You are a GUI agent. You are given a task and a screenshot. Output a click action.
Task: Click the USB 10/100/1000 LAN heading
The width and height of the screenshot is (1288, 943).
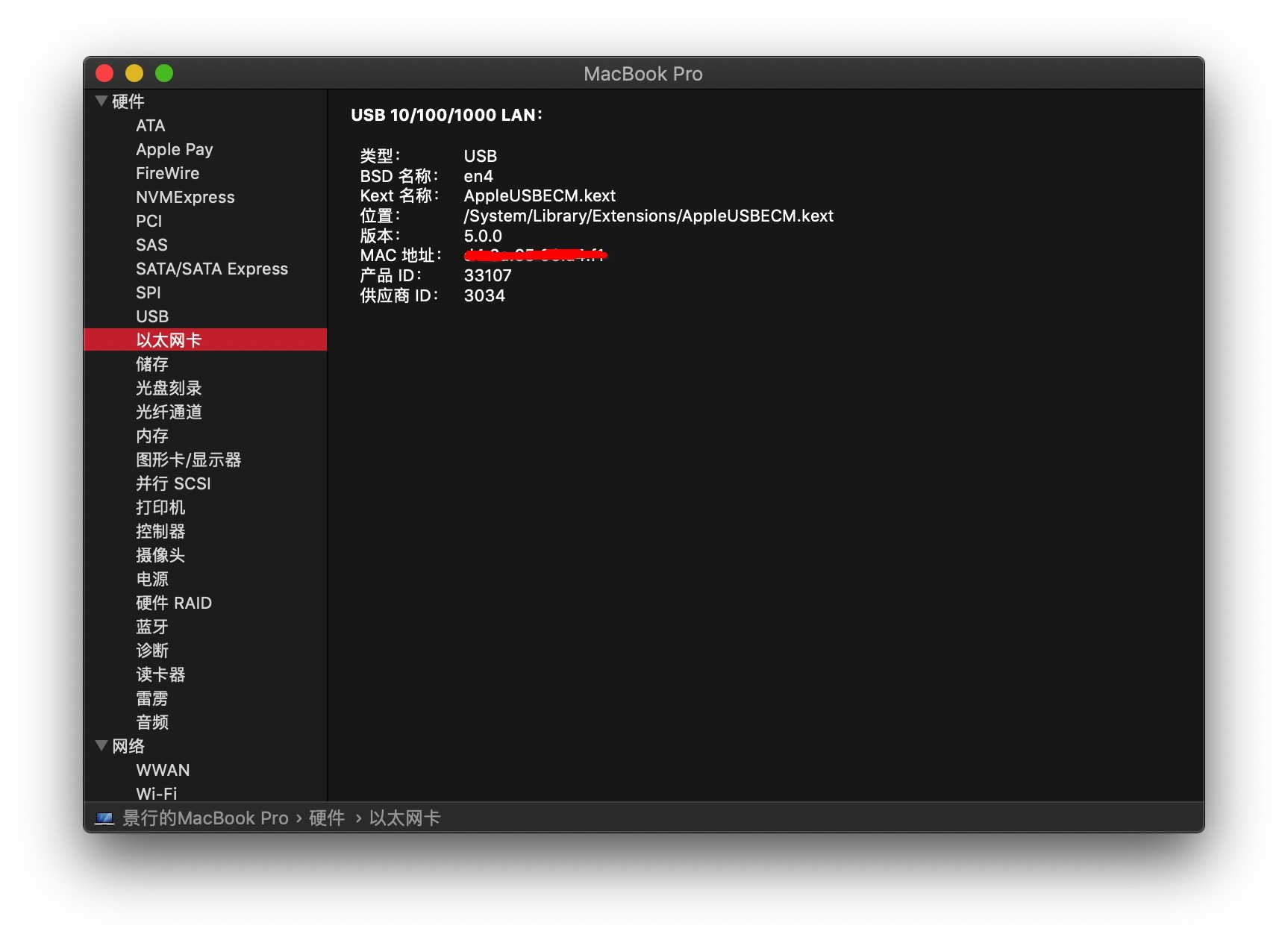[447, 115]
